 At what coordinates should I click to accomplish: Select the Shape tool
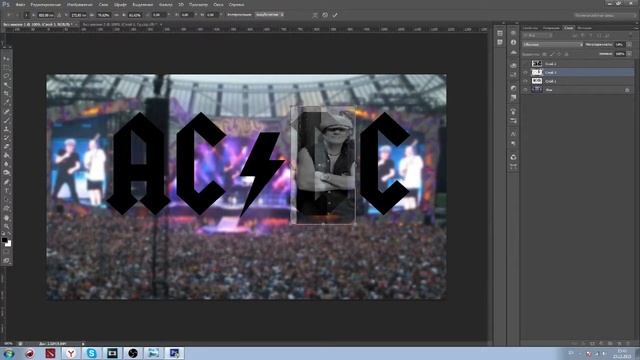click(6, 209)
